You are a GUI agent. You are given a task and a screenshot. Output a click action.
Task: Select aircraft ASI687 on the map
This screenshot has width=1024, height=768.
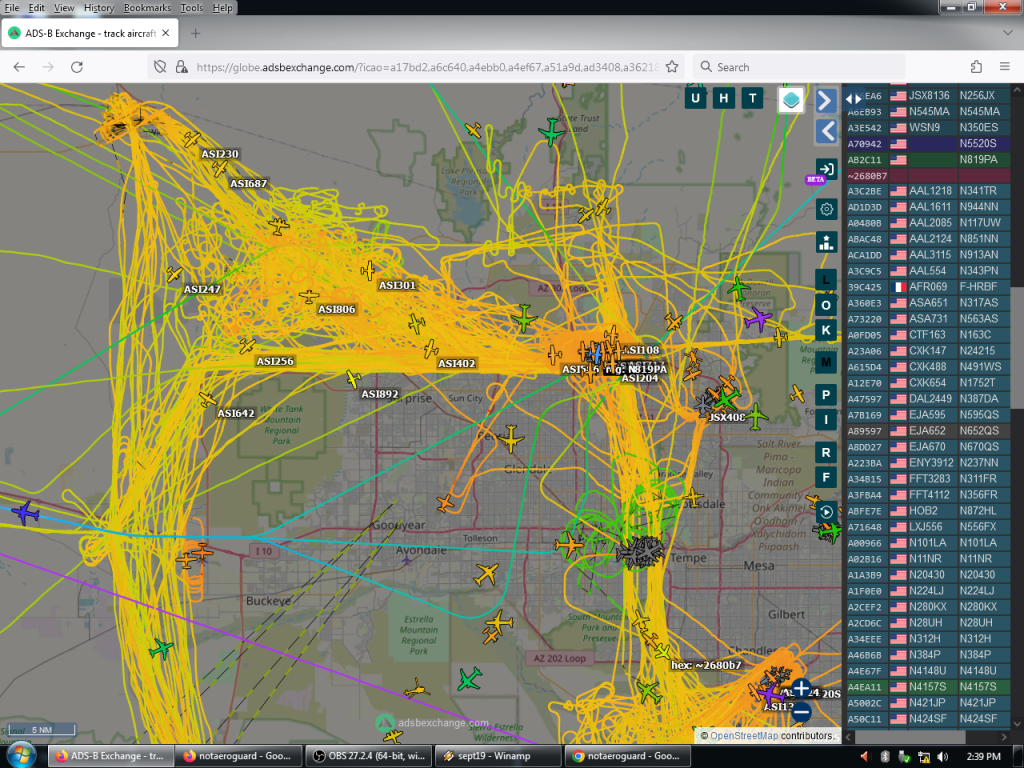[219, 169]
